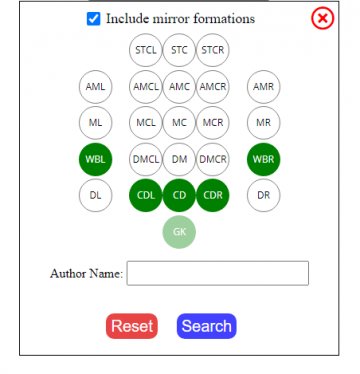Toggle the AMR position
This screenshot has height=374, width=360.
pyautogui.click(x=263, y=87)
